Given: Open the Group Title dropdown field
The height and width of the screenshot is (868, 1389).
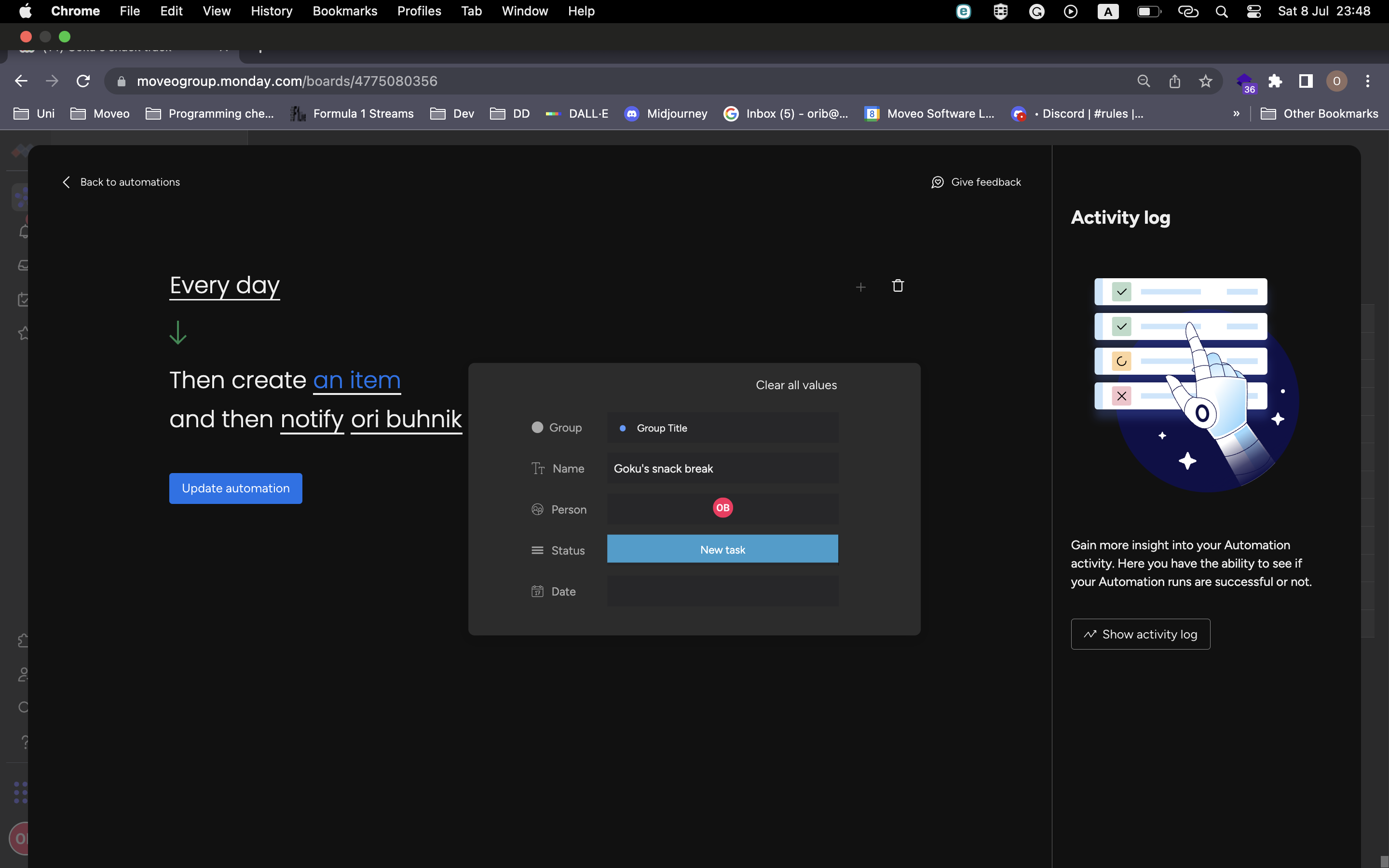Looking at the screenshot, I should click(722, 428).
